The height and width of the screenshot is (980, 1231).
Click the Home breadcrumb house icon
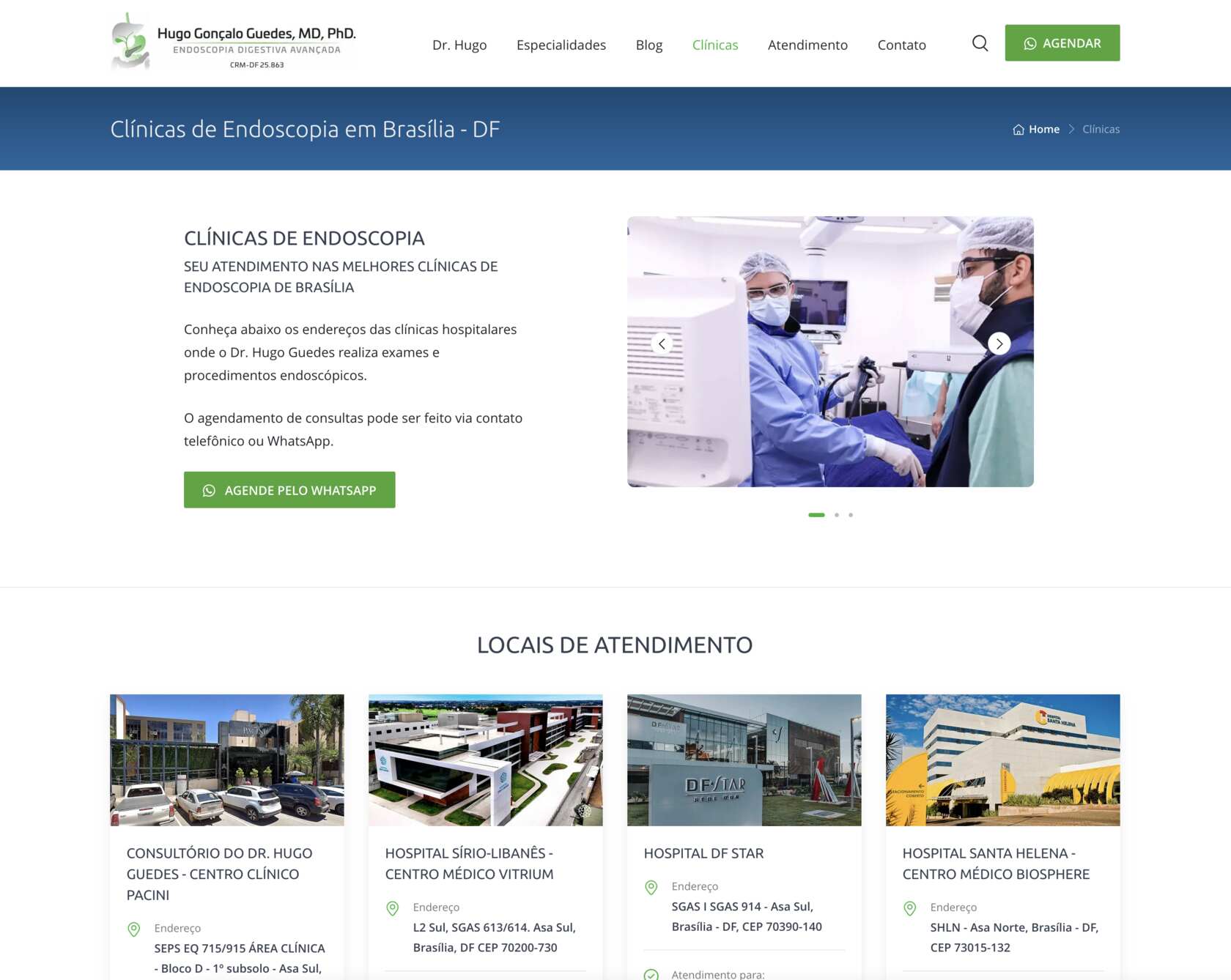(x=1018, y=130)
